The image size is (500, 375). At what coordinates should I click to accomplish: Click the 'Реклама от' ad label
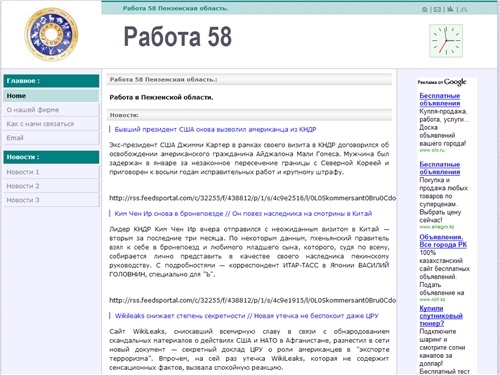[x=430, y=82]
